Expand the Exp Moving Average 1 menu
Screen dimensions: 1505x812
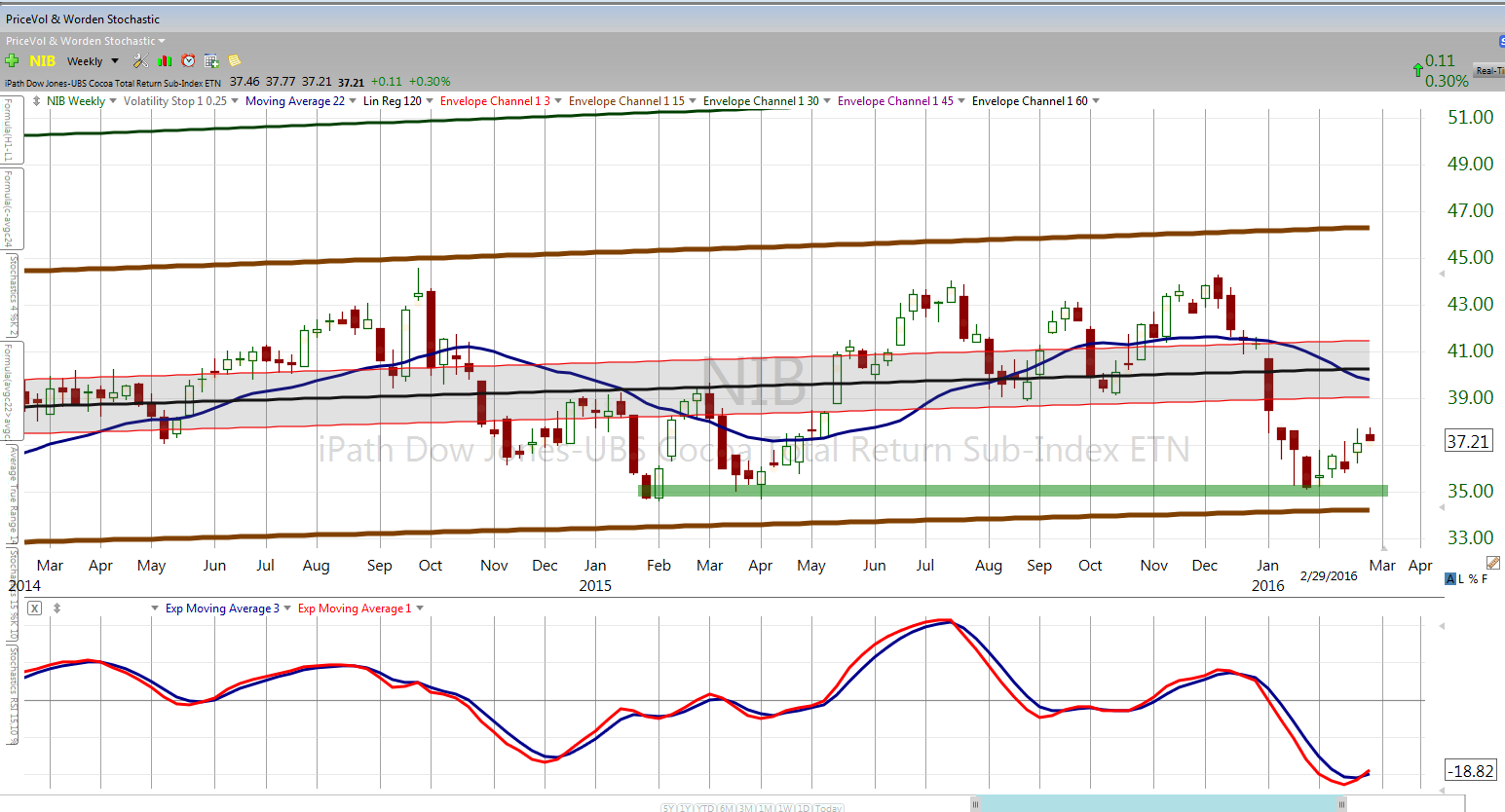pyautogui.click(x=420, y=609)
